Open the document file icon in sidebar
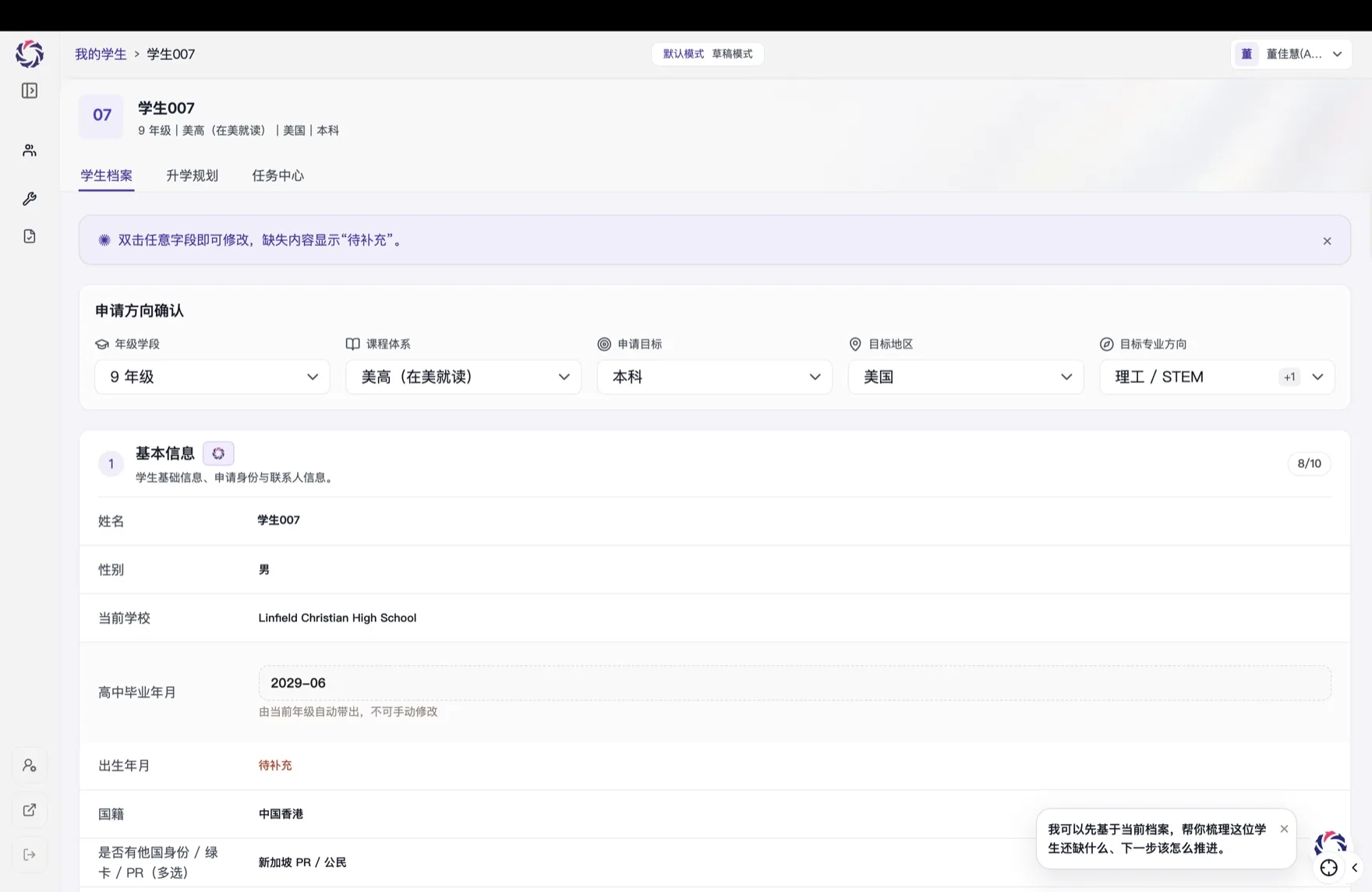This screenshot has height=892, width=1372. click(x=30, y=236)
